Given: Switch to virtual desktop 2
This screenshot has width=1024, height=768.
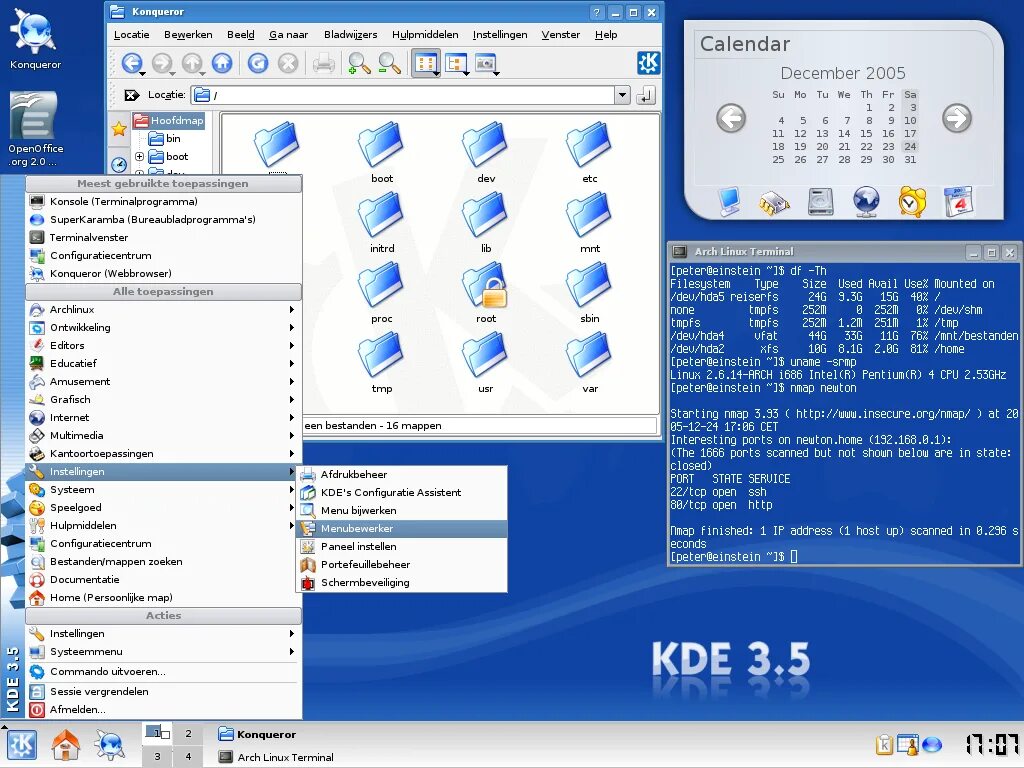Looking at the screenshot, I should (188, 733).
